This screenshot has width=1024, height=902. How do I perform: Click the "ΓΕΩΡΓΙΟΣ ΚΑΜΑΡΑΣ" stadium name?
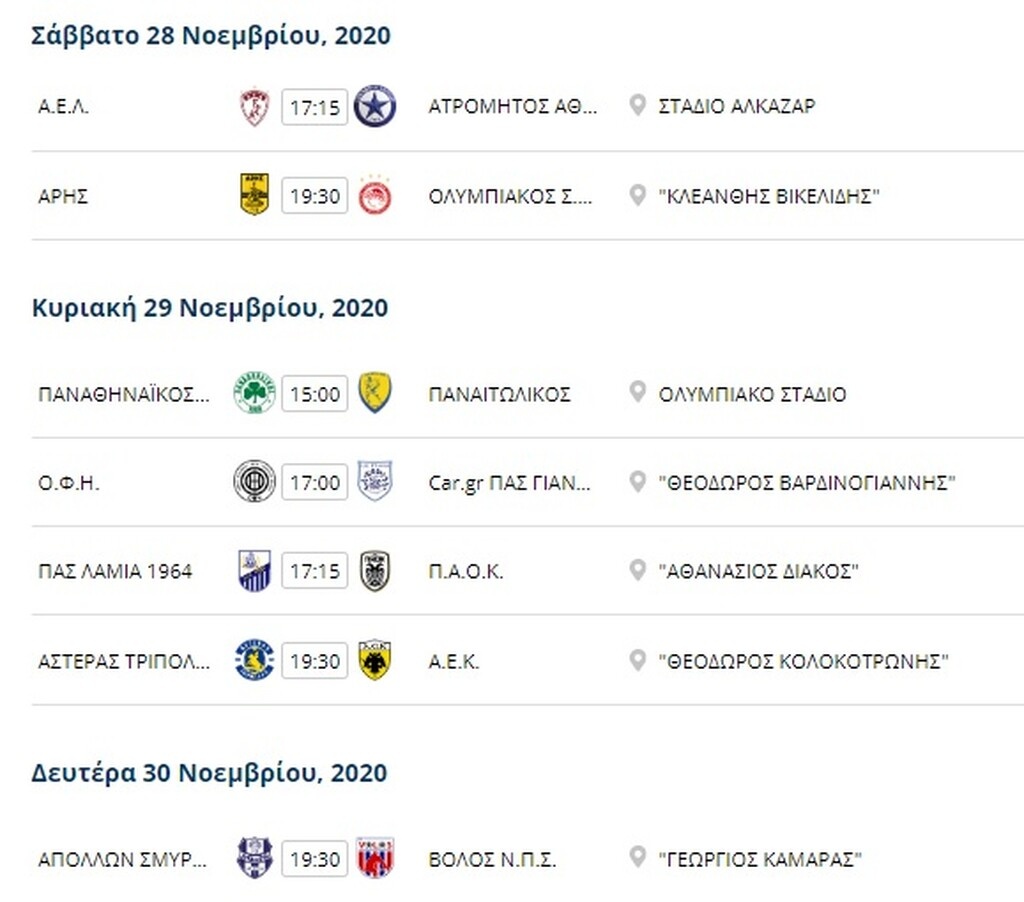point(760,859)
